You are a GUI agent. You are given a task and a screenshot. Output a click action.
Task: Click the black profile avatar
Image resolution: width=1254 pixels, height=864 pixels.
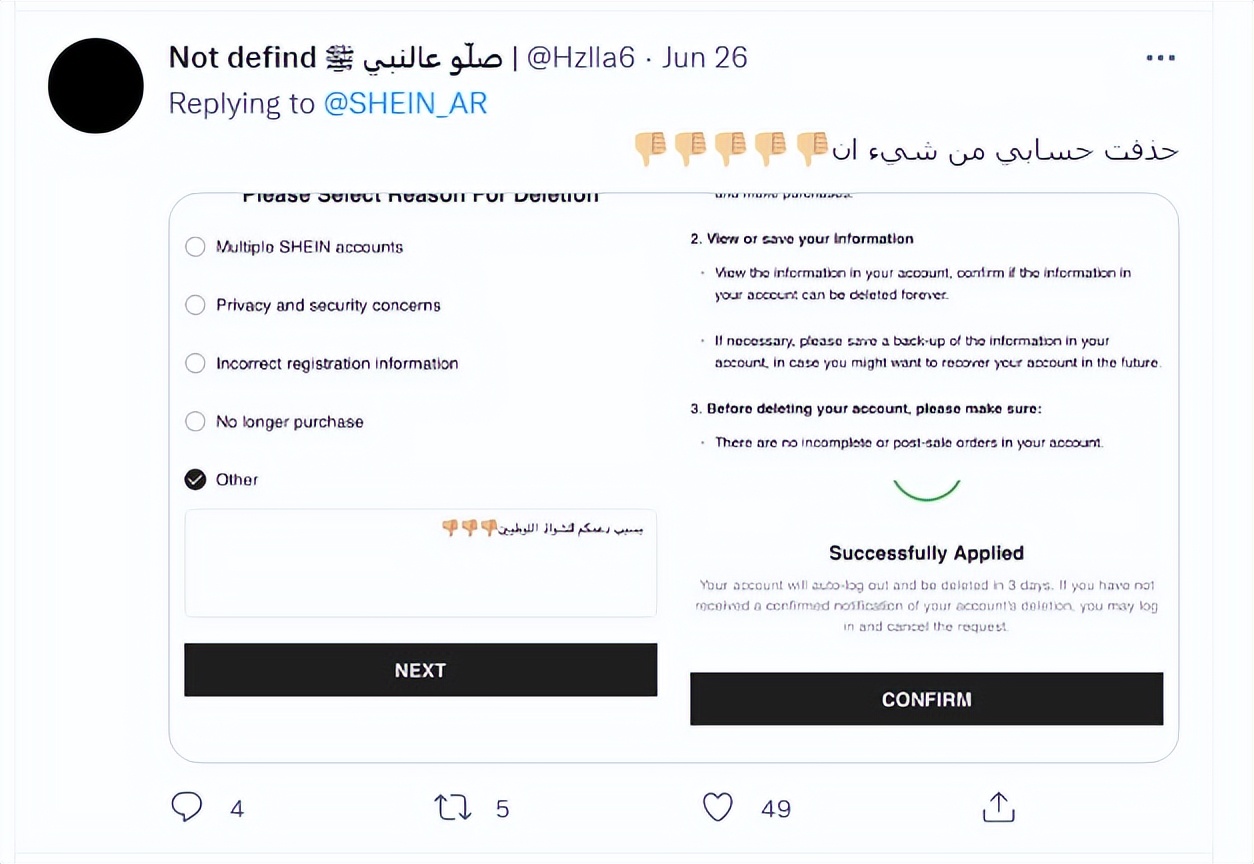point(96,86)
